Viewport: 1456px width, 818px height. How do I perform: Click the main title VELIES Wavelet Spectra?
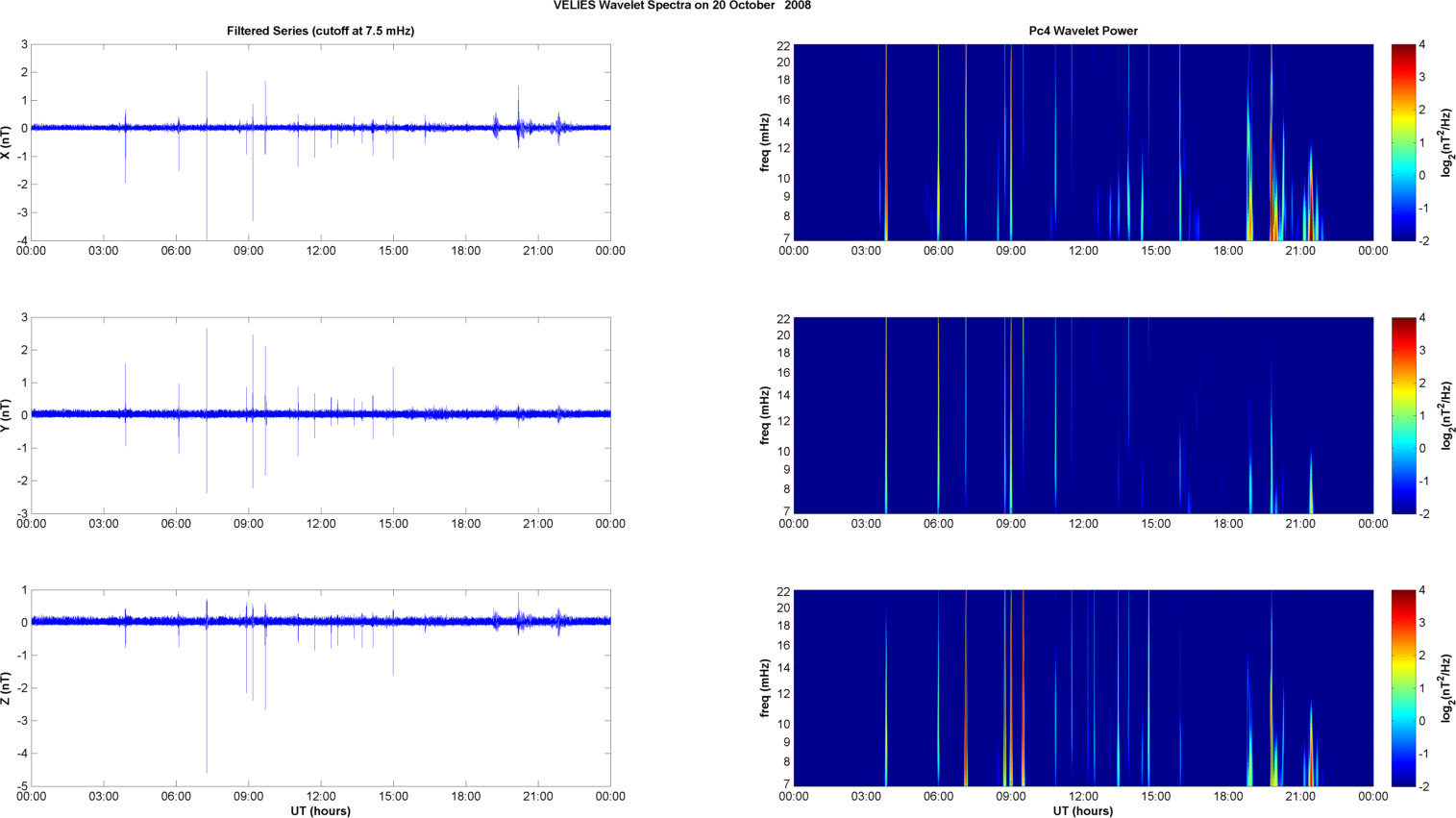(681, 6)
